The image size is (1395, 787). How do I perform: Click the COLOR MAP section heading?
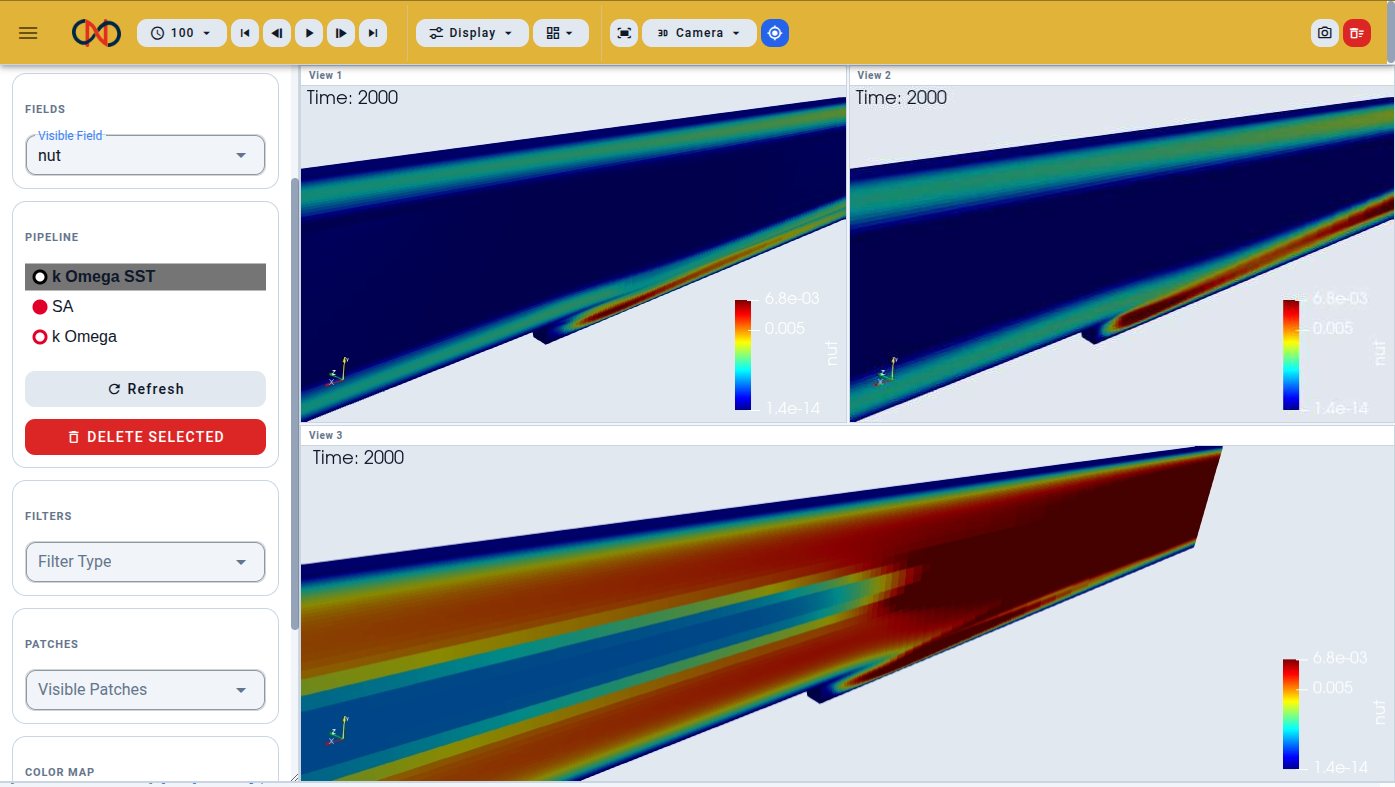(x=60, y=772)
